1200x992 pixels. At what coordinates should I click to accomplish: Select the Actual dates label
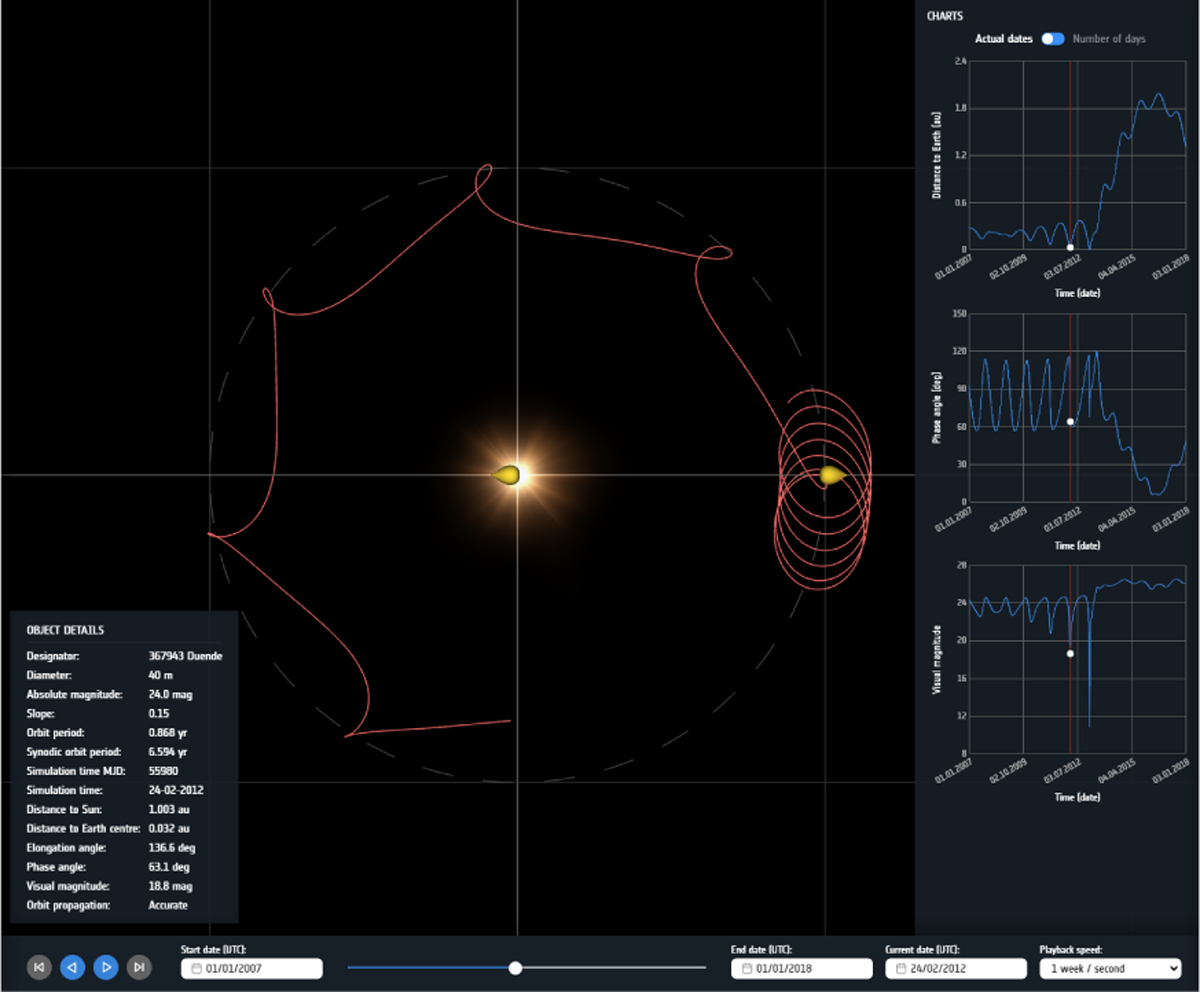pos(1004,39)
